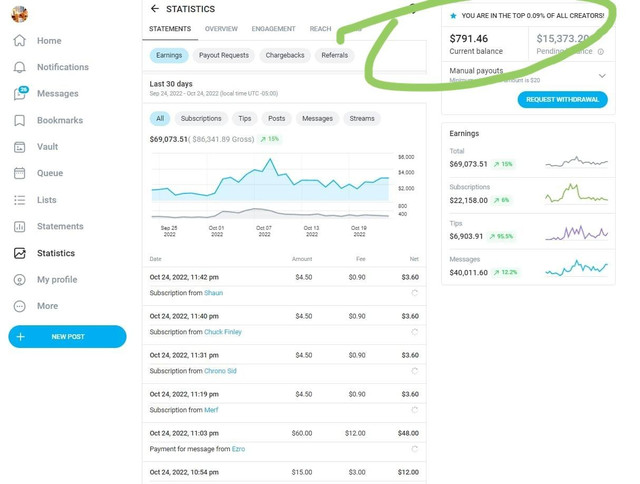Viewport: 640px width, 484px height.
Task: Select the Earnings filter pill
Action: 169,55
